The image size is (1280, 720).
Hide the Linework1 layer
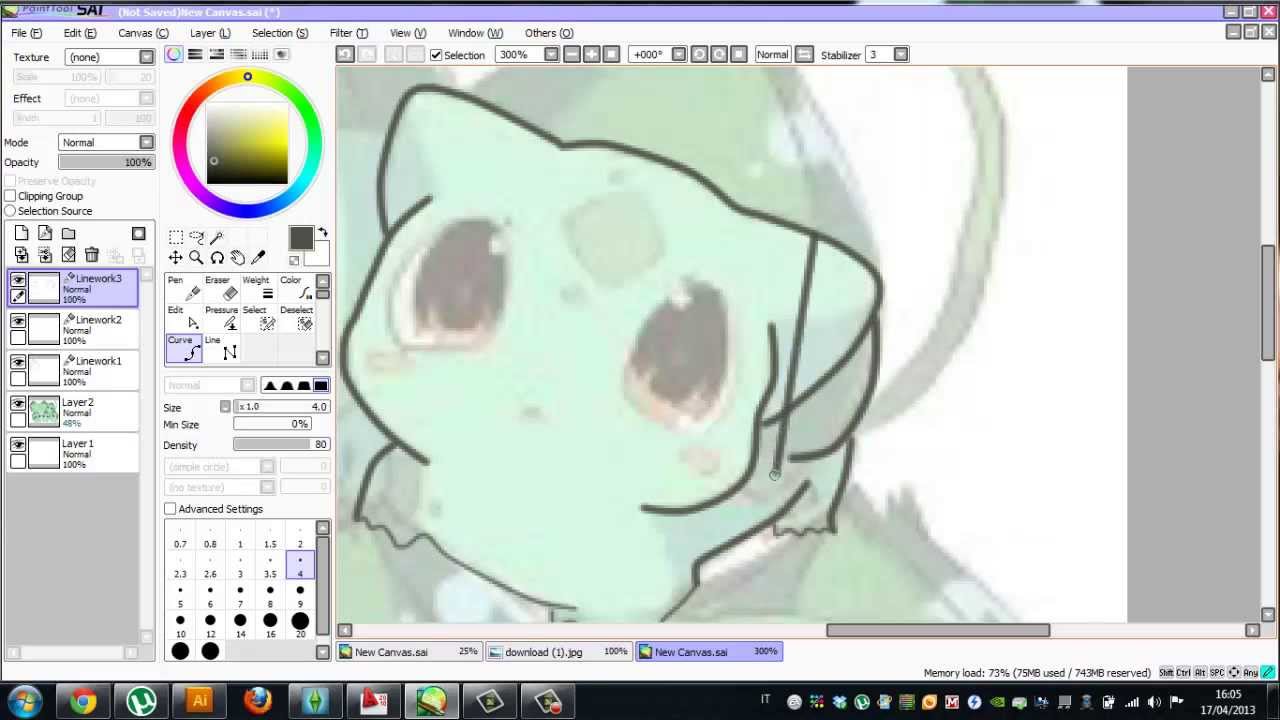[18, 362]
